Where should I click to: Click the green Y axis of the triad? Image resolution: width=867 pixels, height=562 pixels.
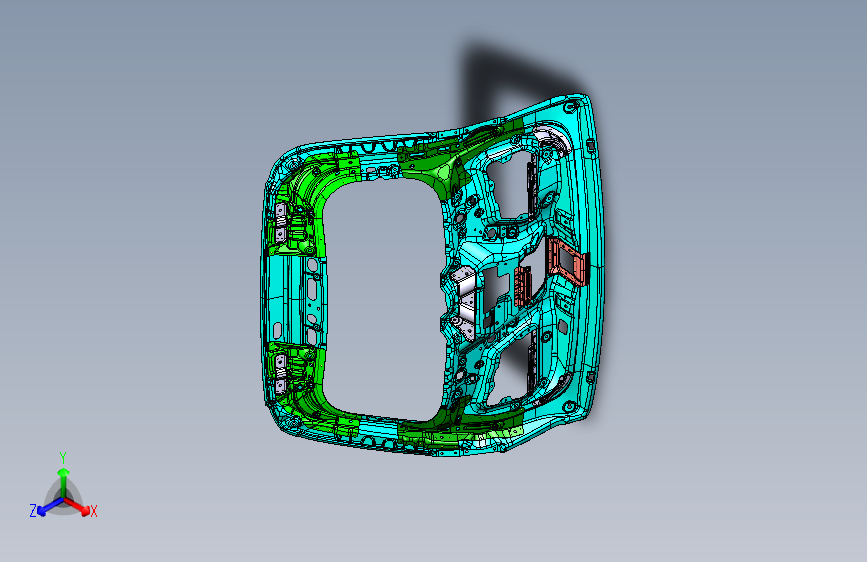click(x=64, y=482)
